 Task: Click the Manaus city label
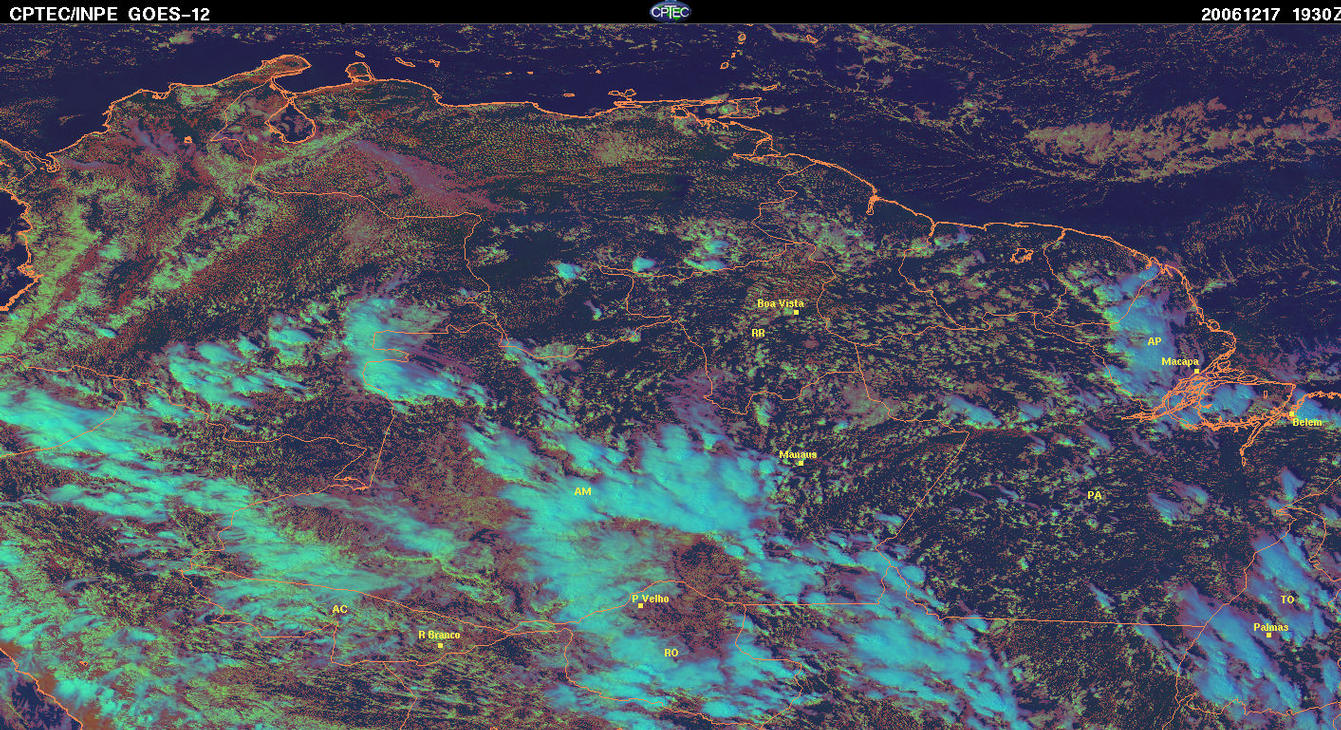coord(798,454)
